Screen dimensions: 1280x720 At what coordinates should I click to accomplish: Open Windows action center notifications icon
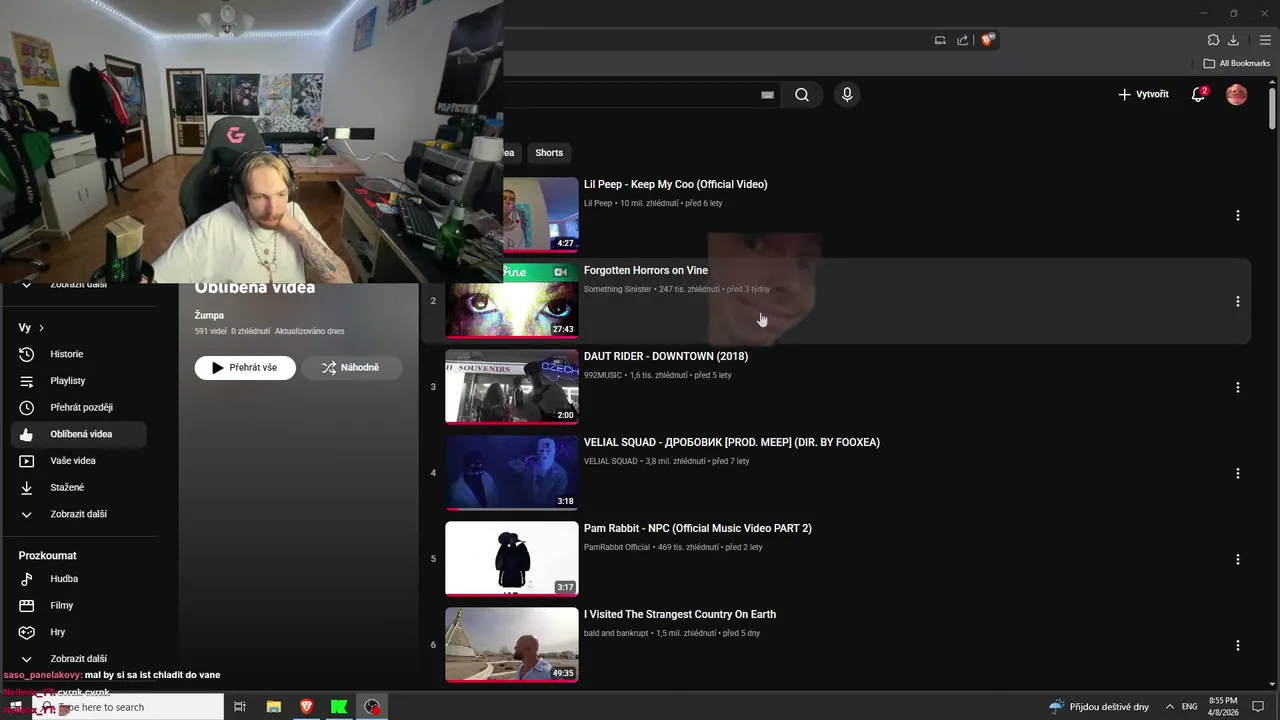point(1258,707)
